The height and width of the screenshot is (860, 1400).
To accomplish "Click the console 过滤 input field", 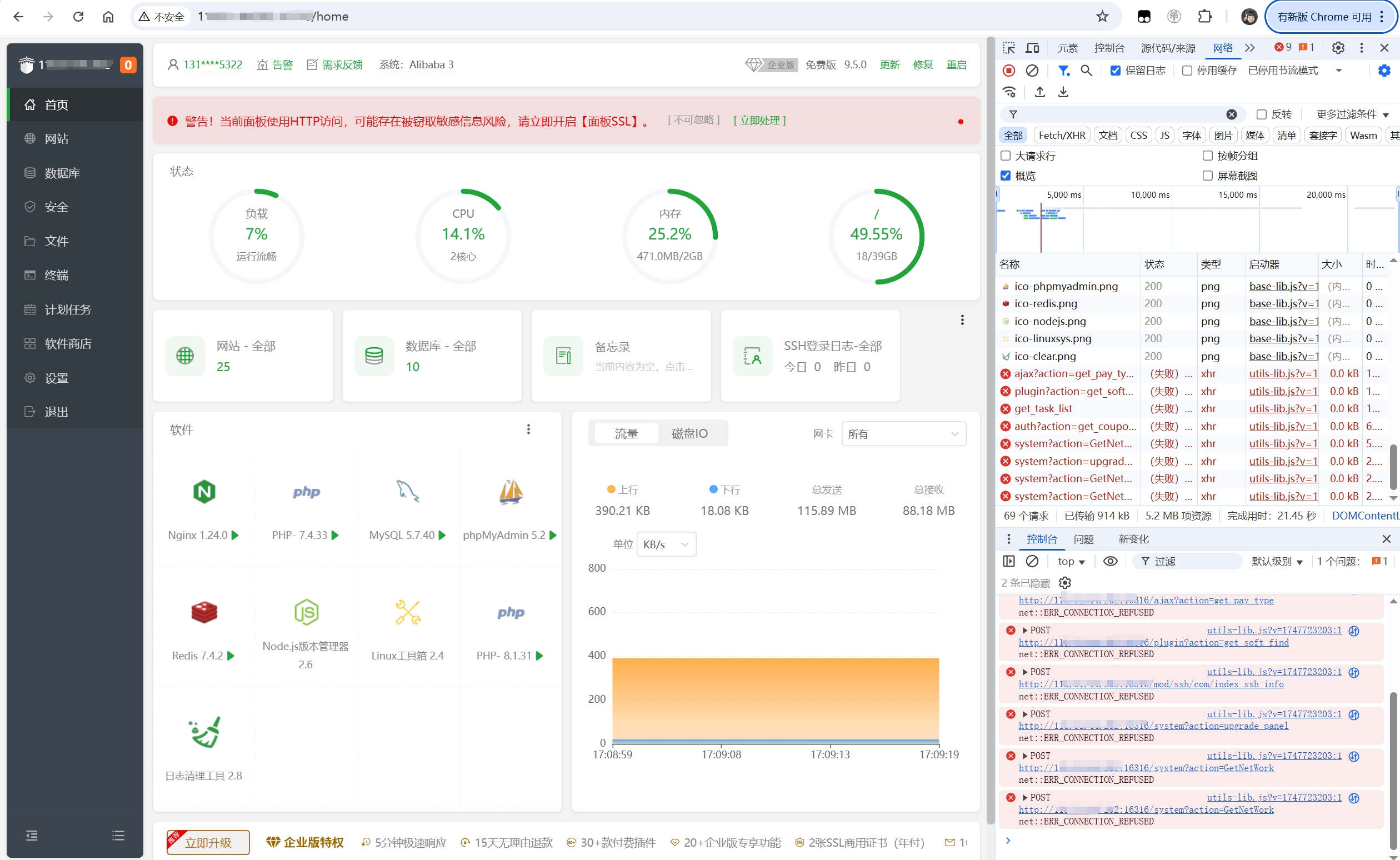I will click(1187, 561).
